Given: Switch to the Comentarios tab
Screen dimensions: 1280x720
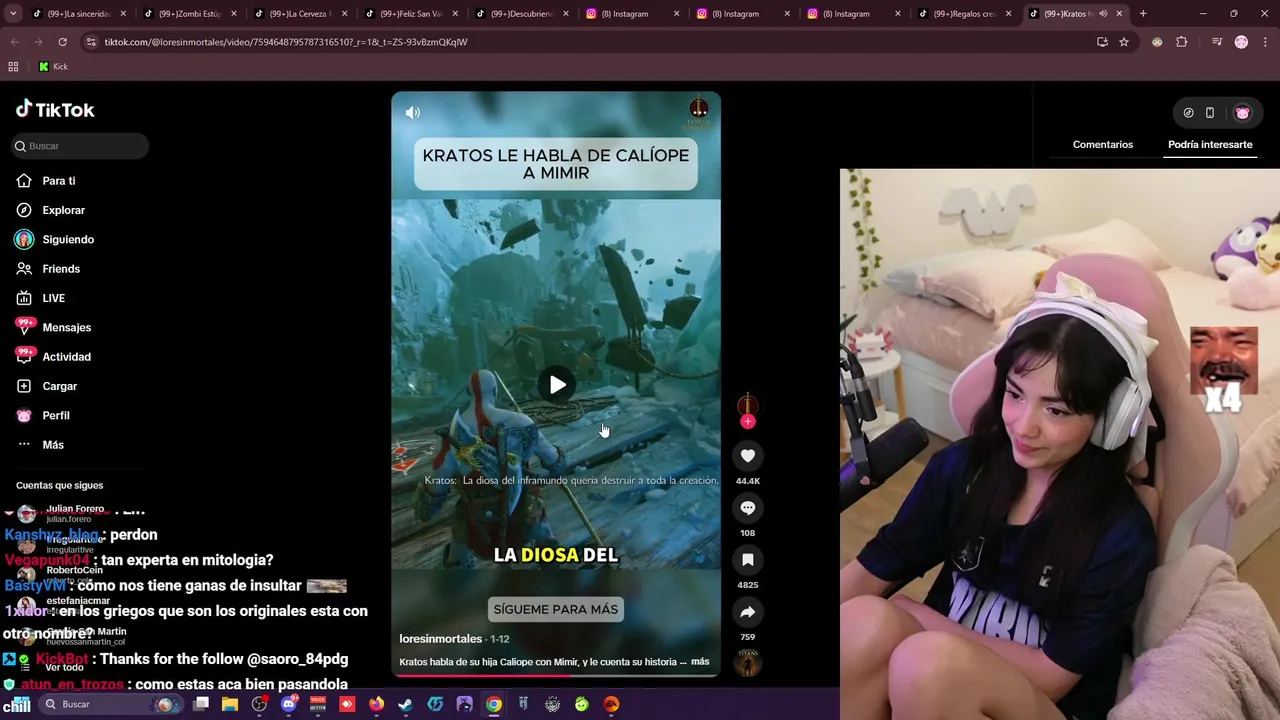Looking at the screenshot, I should coord(1103,145).
